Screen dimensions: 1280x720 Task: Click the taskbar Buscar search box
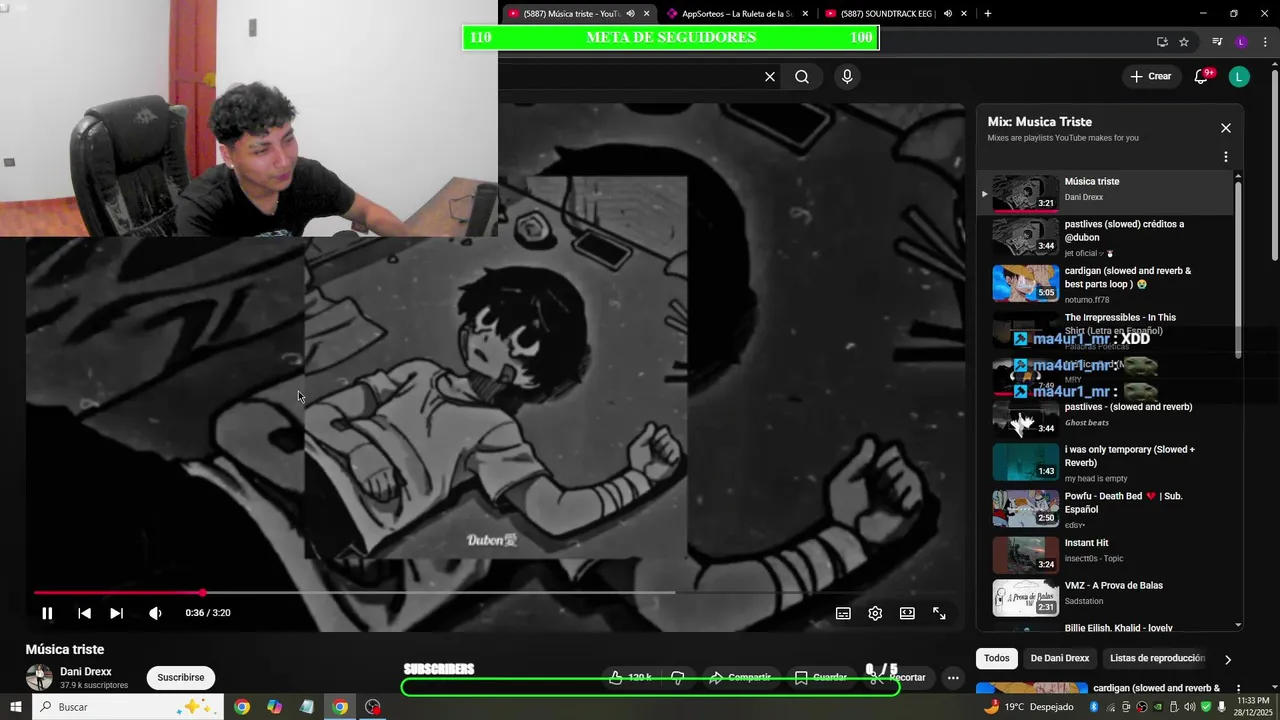click(x=128, y=707)
